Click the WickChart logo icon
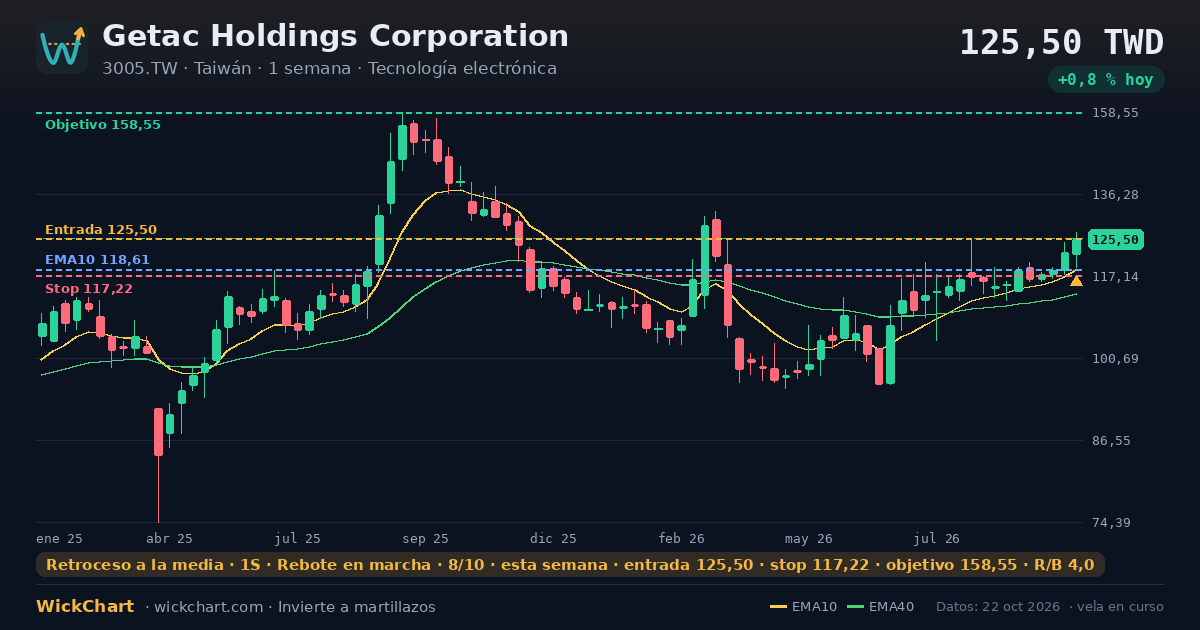 62,48
